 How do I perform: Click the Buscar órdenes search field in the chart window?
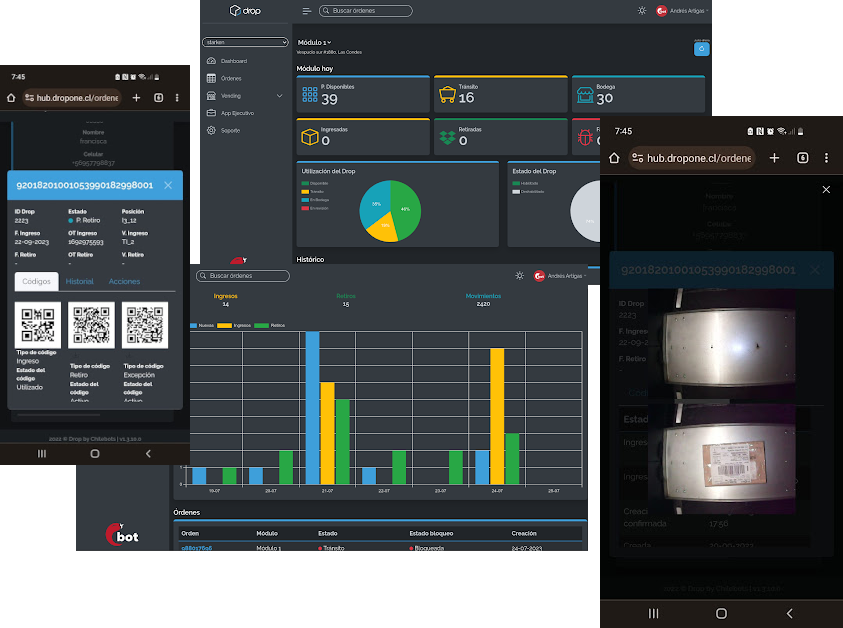click(243, 276)
